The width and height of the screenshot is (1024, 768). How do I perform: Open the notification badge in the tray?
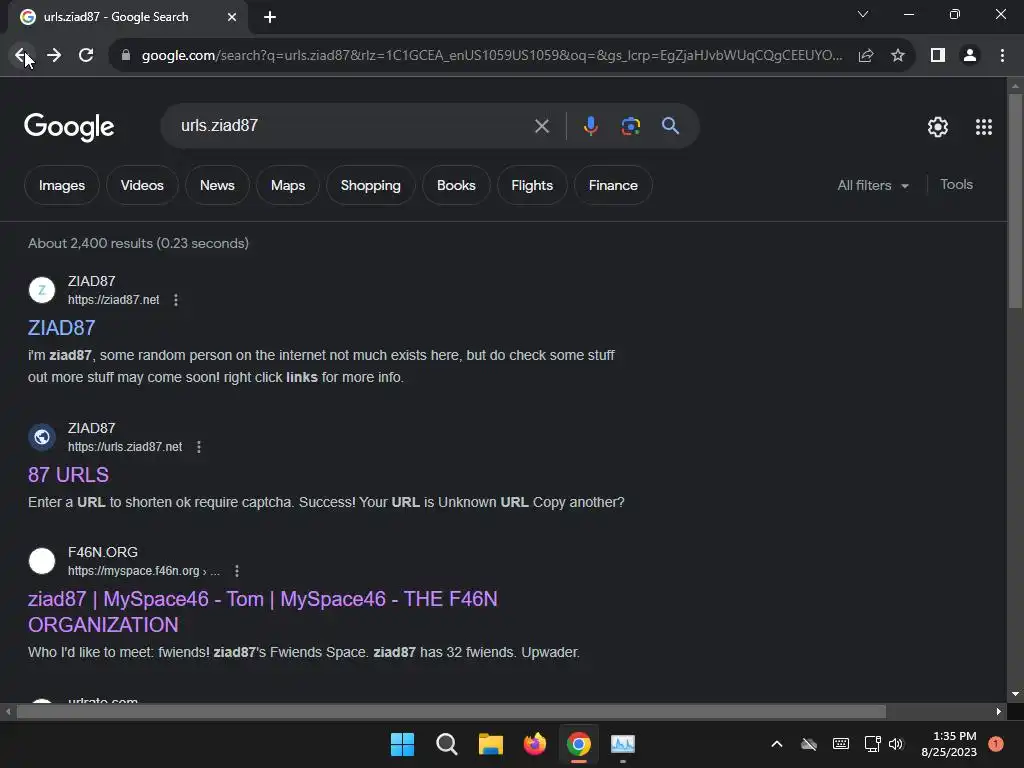(x=996, y=744)
